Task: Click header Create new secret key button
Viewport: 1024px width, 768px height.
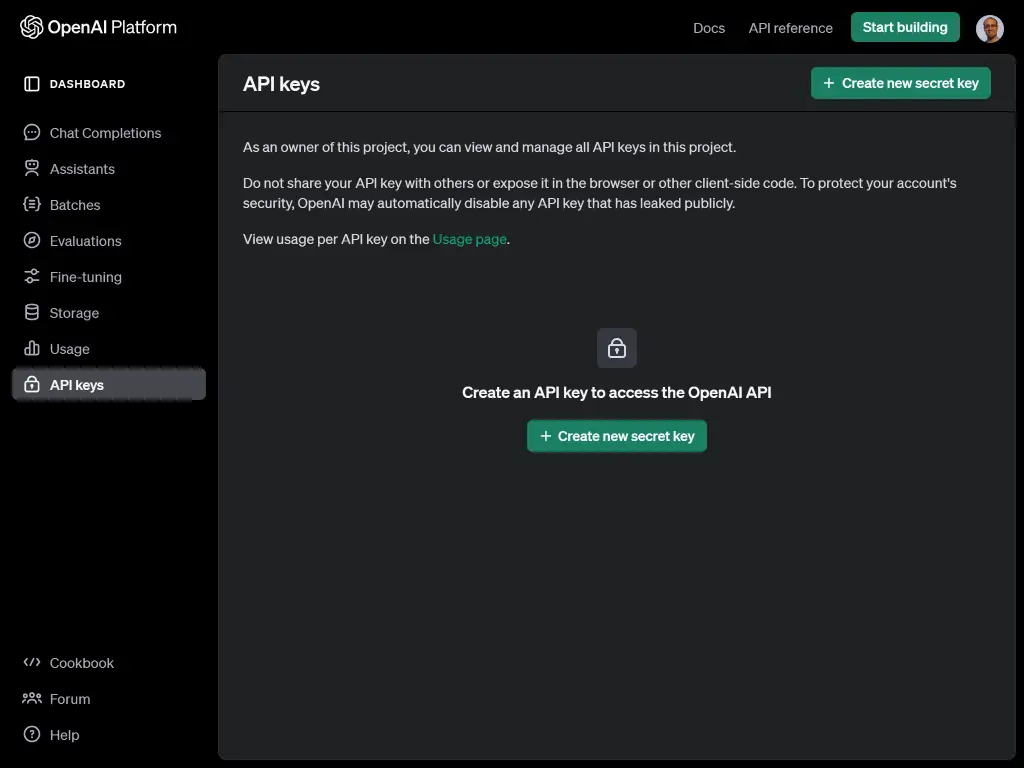Action: click(x=901, y=83)
